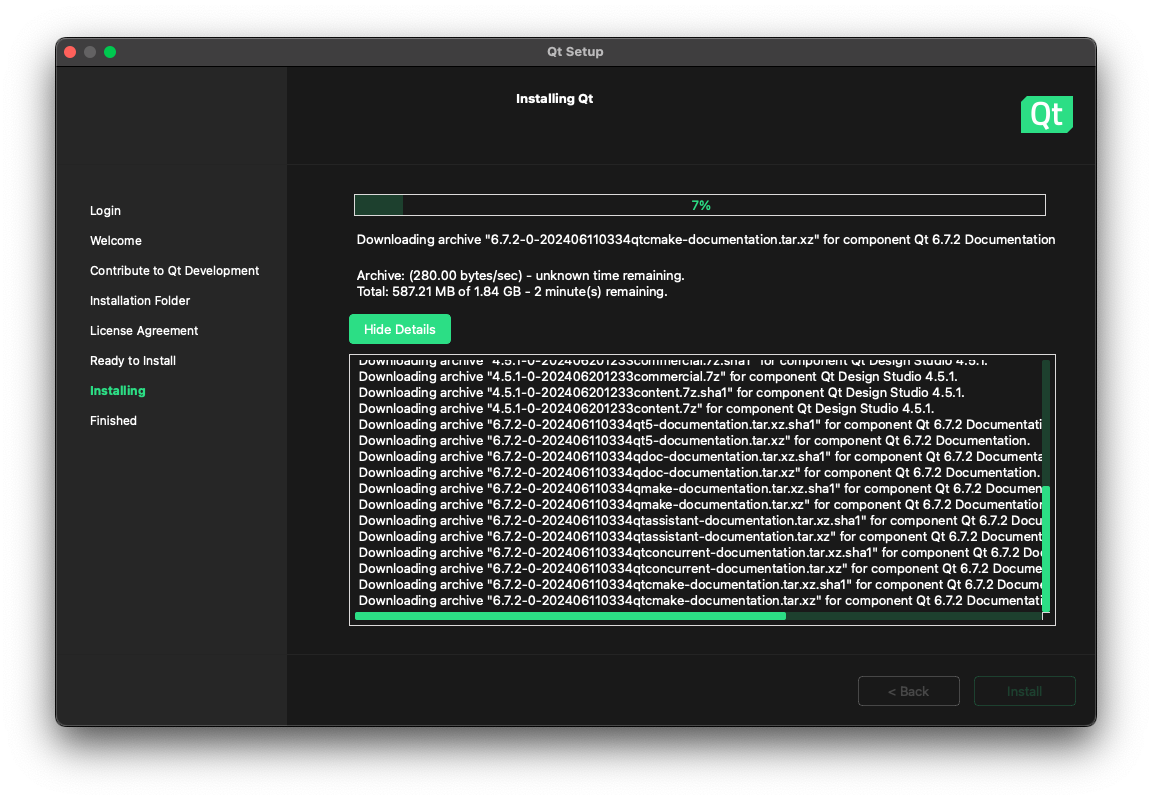Click the horizontal scrollbar under the log
Screen dimensions: 1152x800
tap(570, 616)
